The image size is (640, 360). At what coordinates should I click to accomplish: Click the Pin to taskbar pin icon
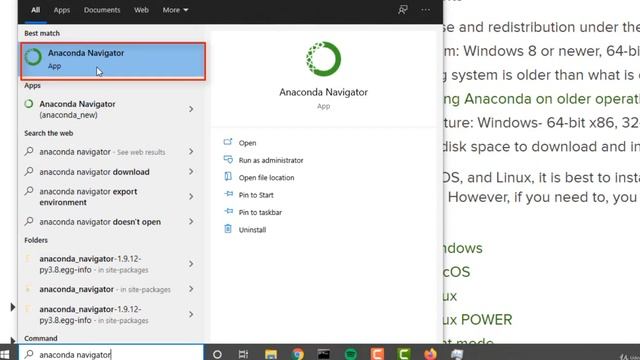coord(229,211)
